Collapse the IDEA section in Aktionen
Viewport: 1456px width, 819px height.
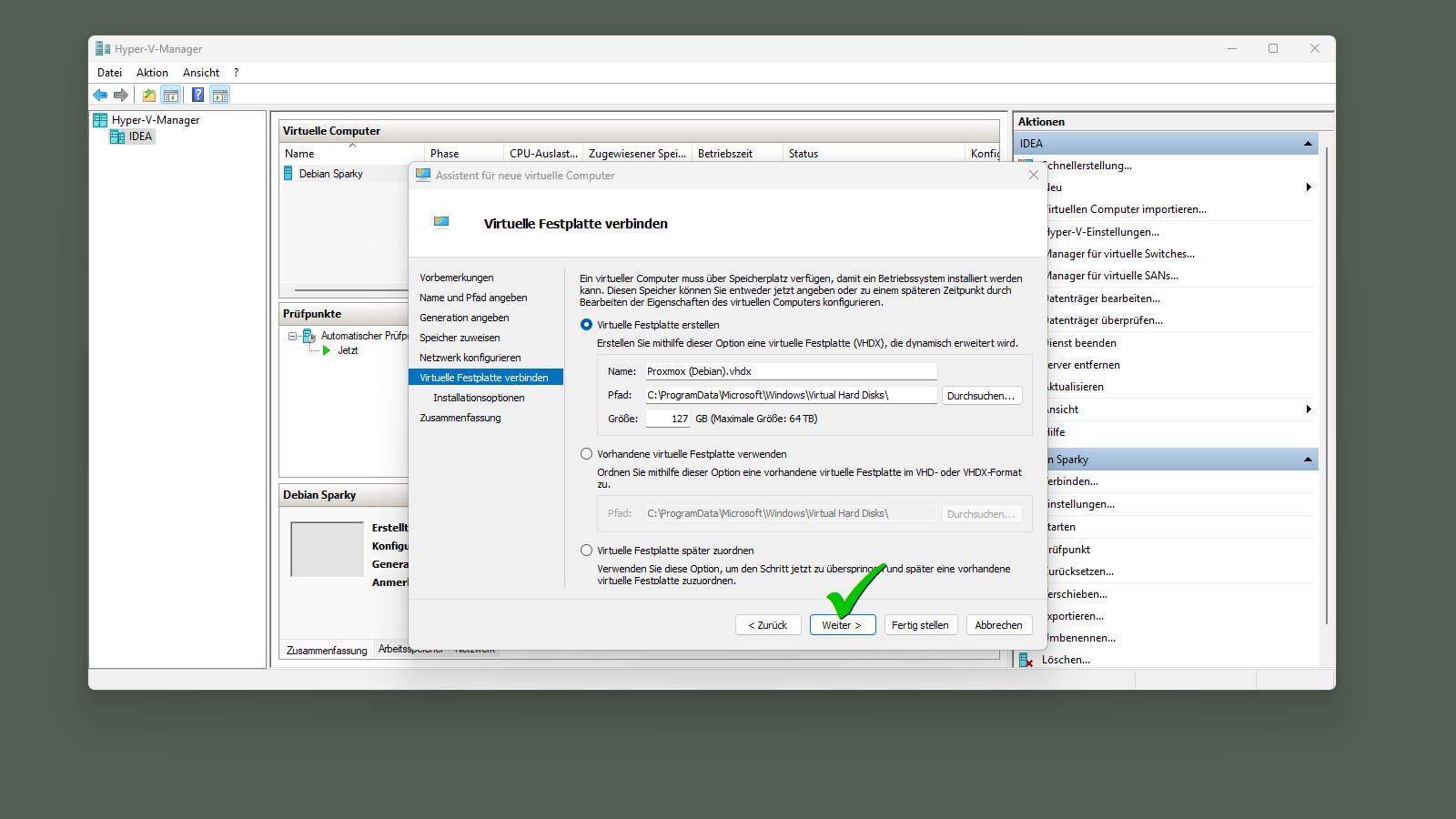1308,144
